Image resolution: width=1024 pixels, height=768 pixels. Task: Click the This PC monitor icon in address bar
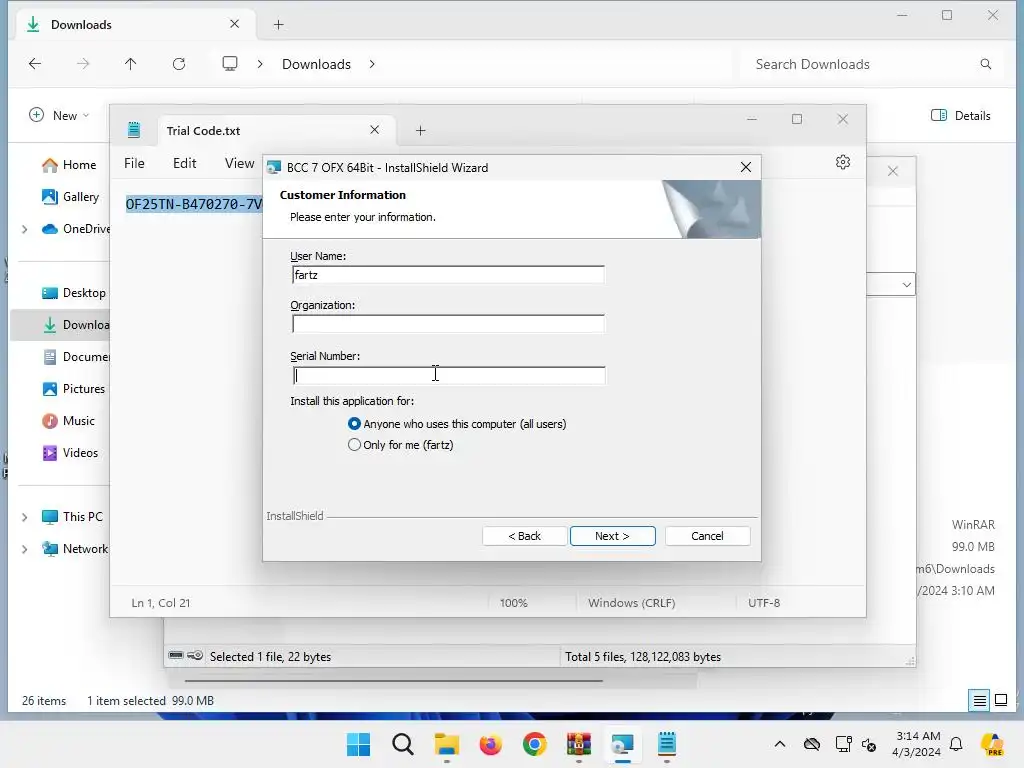(230, 63)
